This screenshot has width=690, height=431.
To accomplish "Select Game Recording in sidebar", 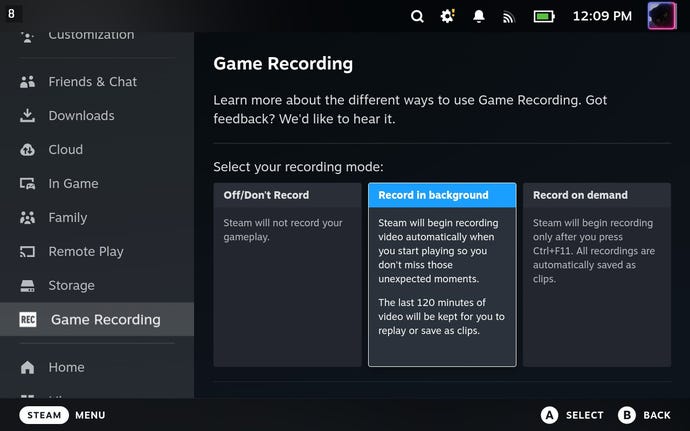I will pyautogui.click(x=105, y=320).
